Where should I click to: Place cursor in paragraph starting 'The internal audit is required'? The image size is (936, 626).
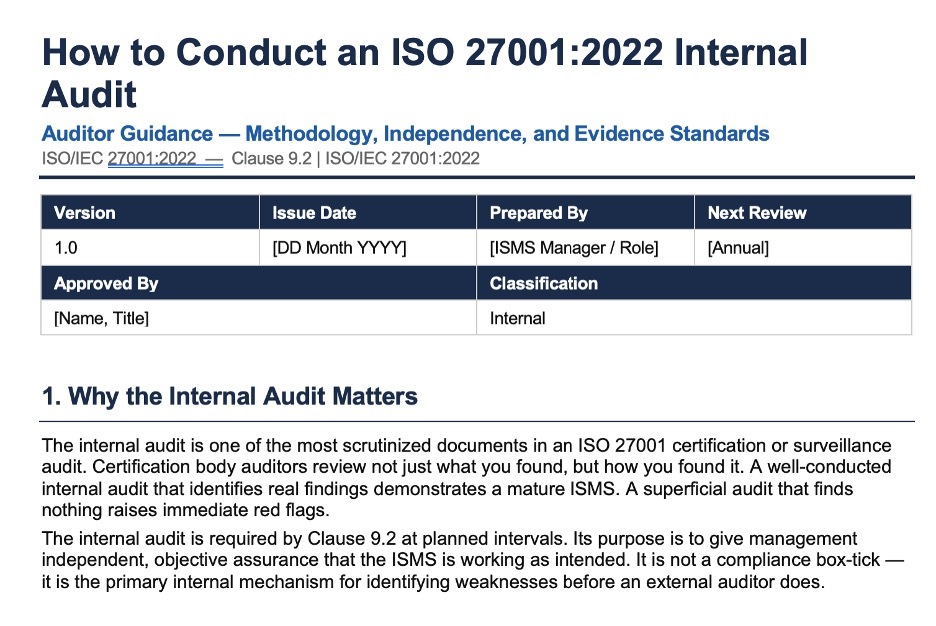tap(473, 560)
